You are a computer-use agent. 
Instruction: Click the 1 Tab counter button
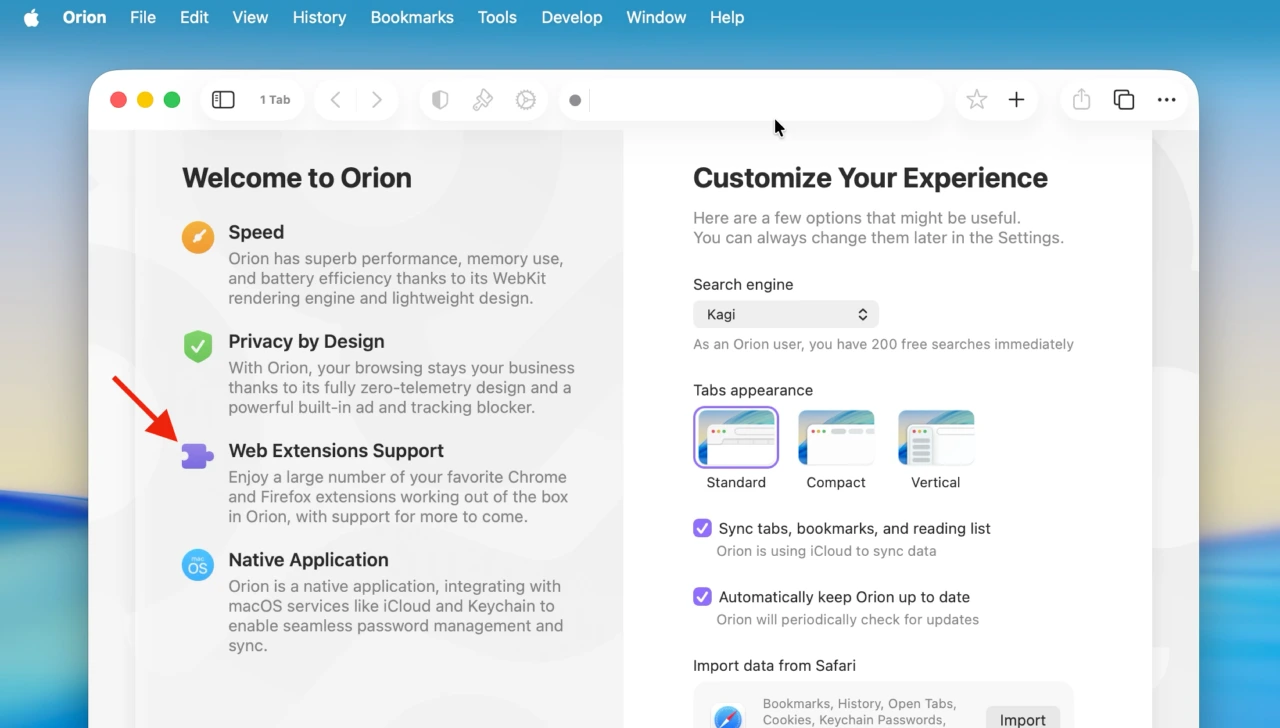tap(275, 99)
